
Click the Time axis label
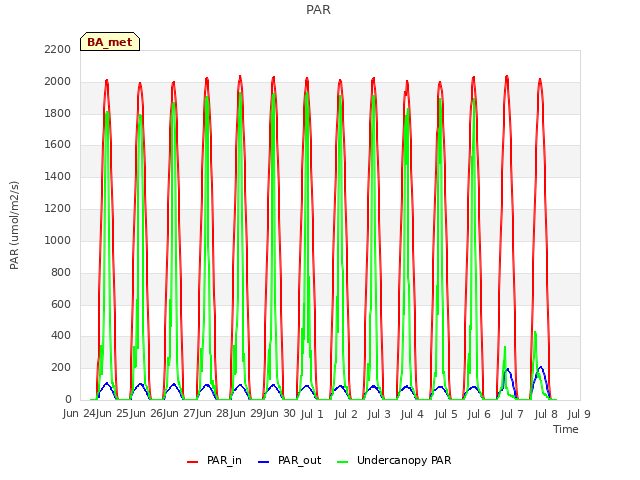point(566,429)
